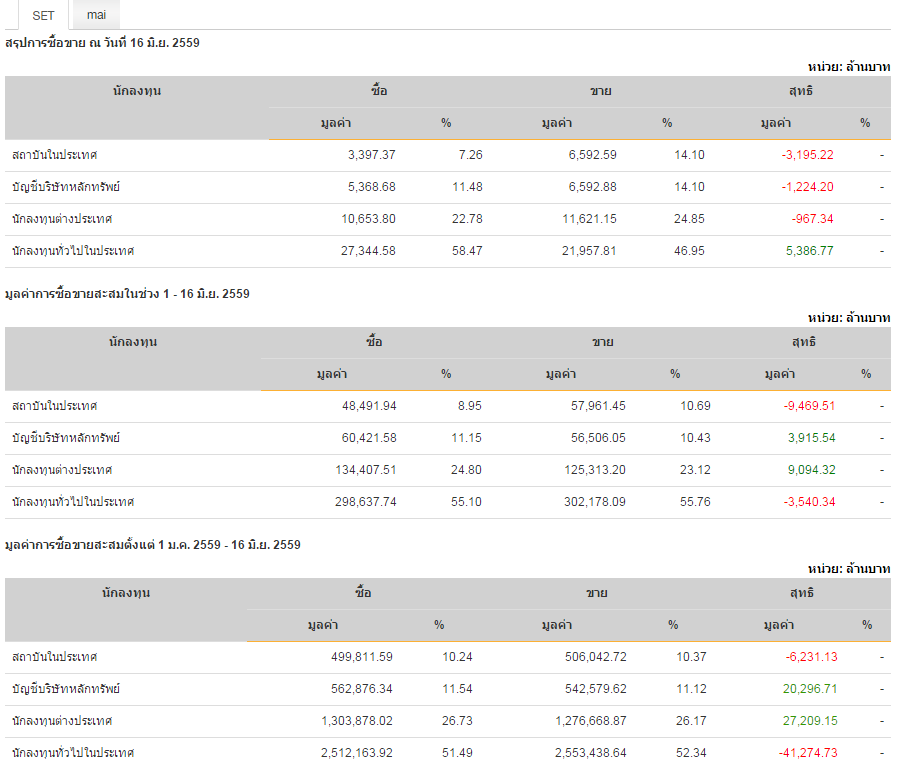Select sell value 11,621.15 for foreign investors

click(588, 219)
